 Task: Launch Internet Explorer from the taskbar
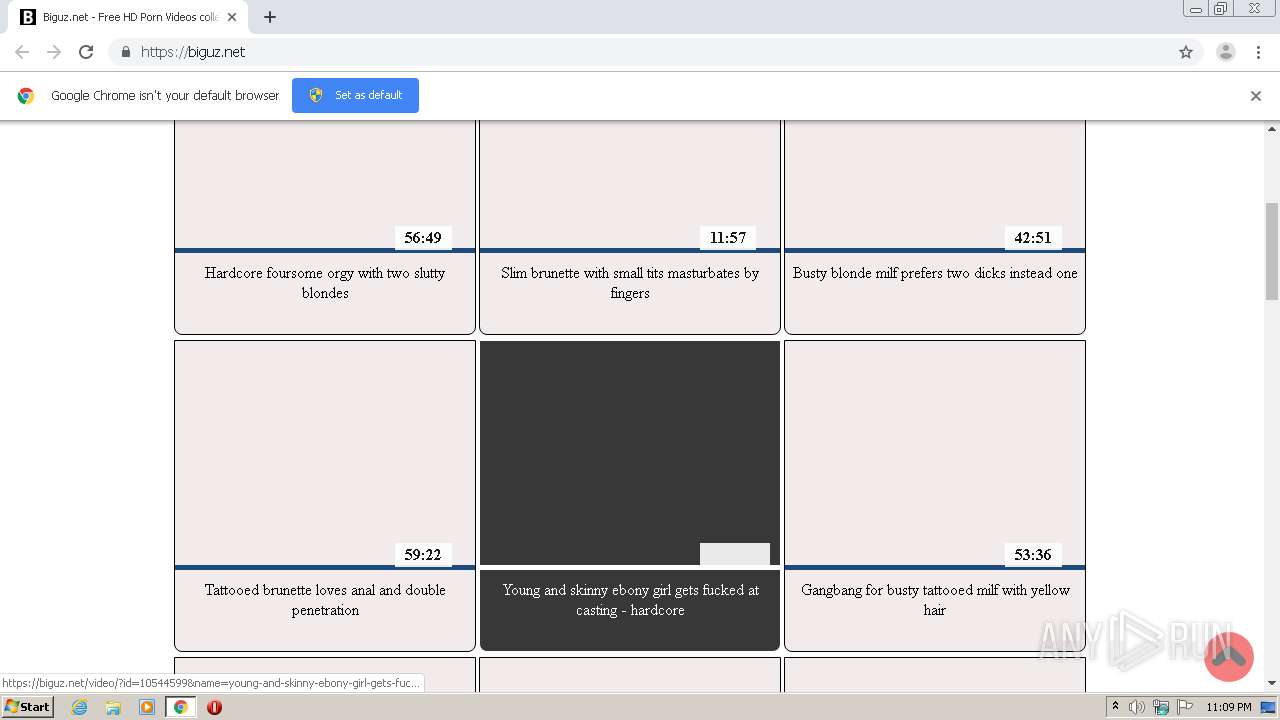80,707
